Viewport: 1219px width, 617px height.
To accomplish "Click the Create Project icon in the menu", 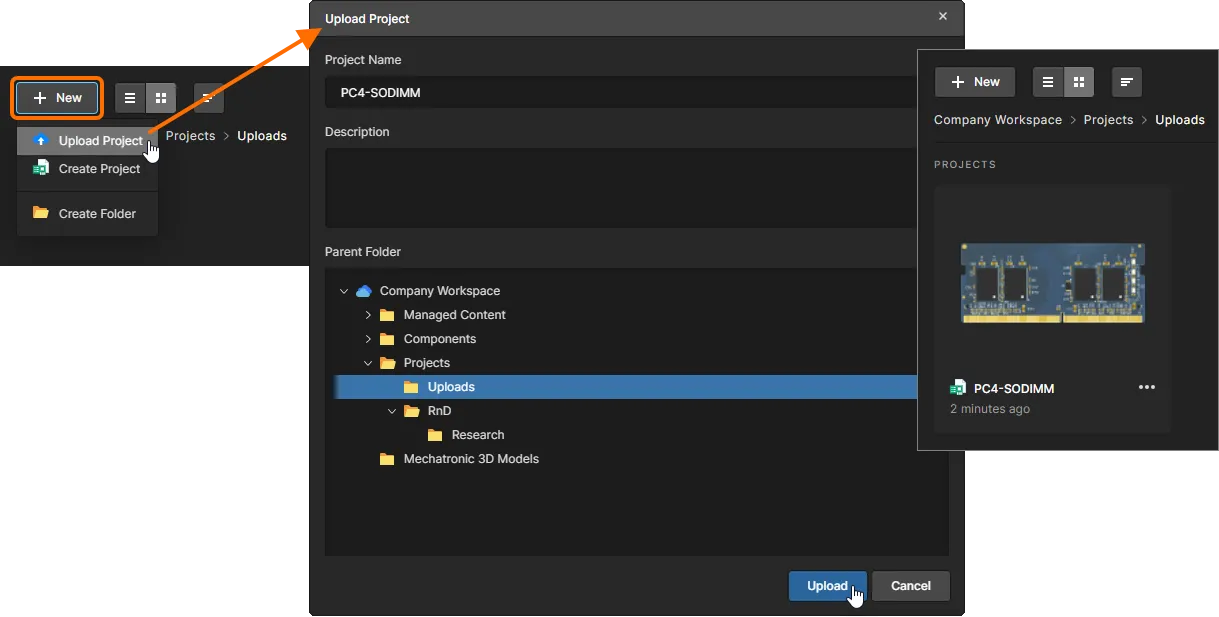I will coord(41,169).
